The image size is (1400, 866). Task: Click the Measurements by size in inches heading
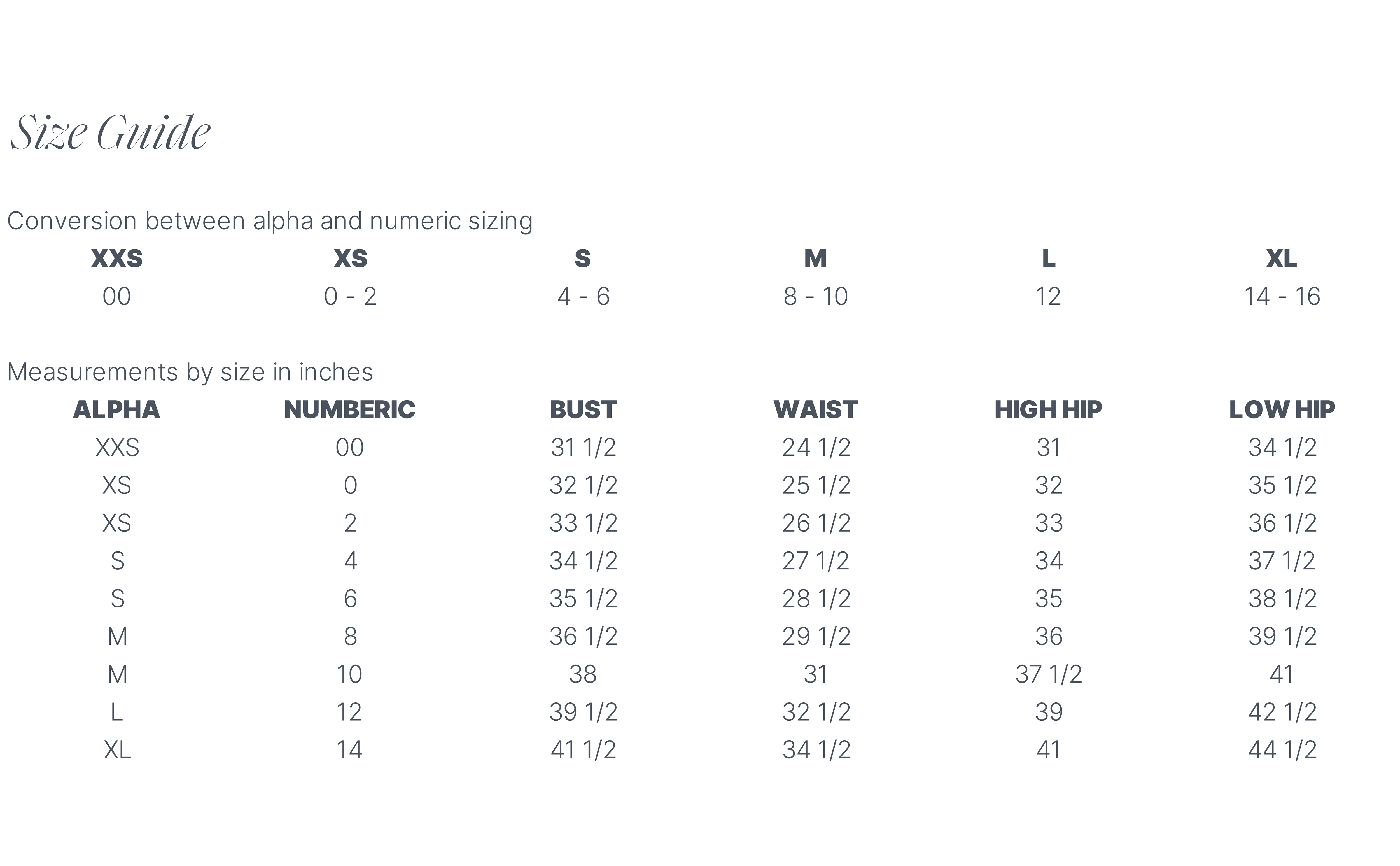click(x=190, y=372)
